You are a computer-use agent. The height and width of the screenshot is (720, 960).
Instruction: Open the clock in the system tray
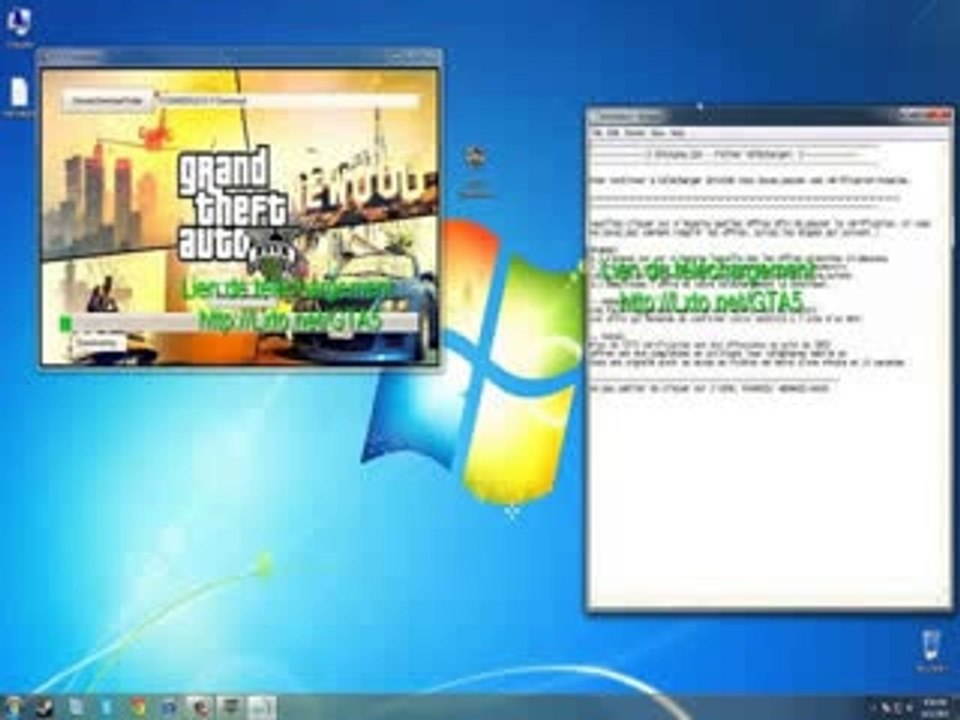point(933,707)
